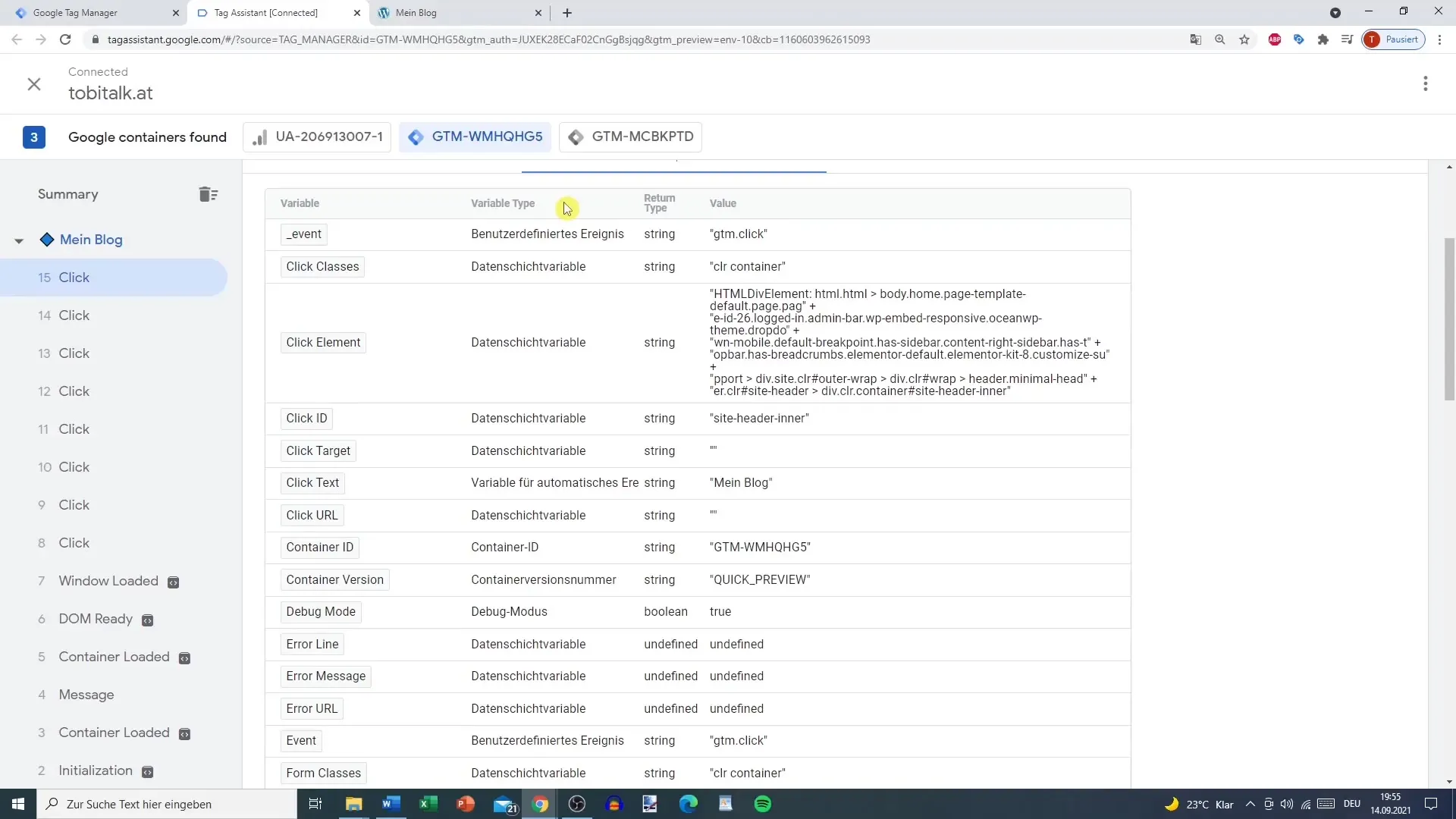Select event 10 Click
Viewport: 1456px width, 819px height.
point(114,467)
